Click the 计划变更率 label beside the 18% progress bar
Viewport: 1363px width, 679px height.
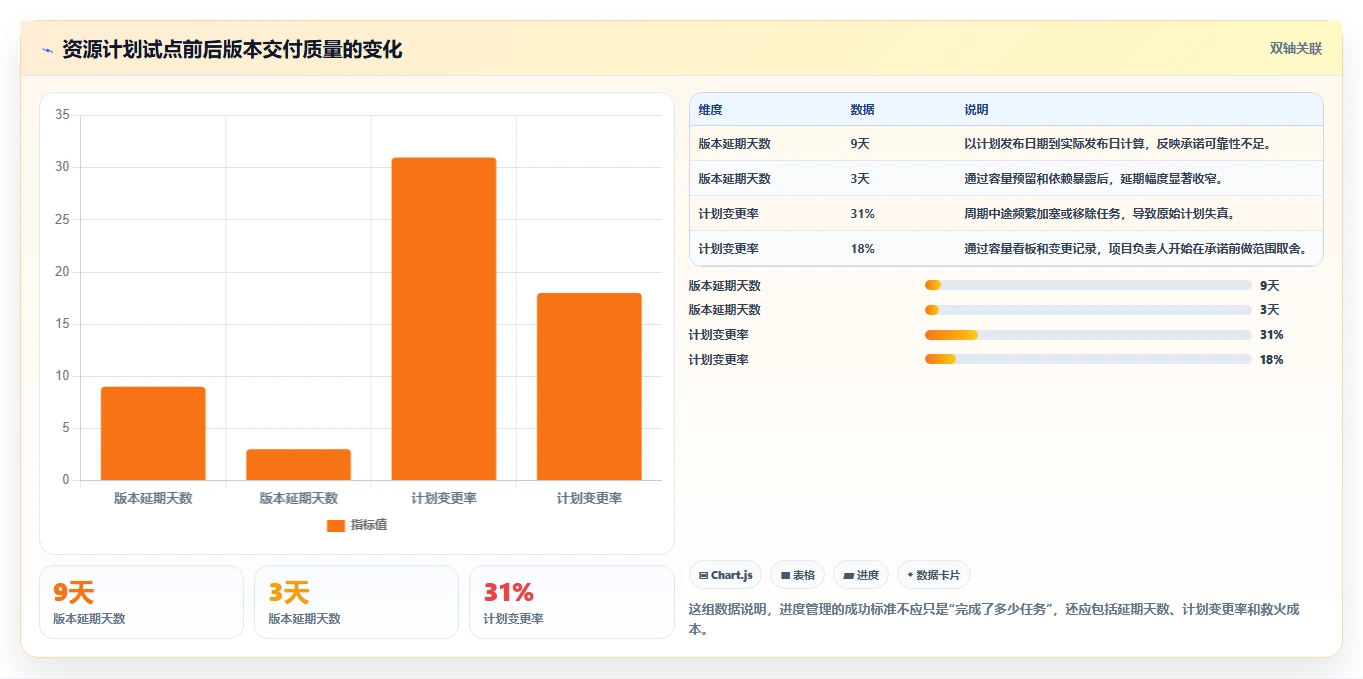tap(718, 359)
